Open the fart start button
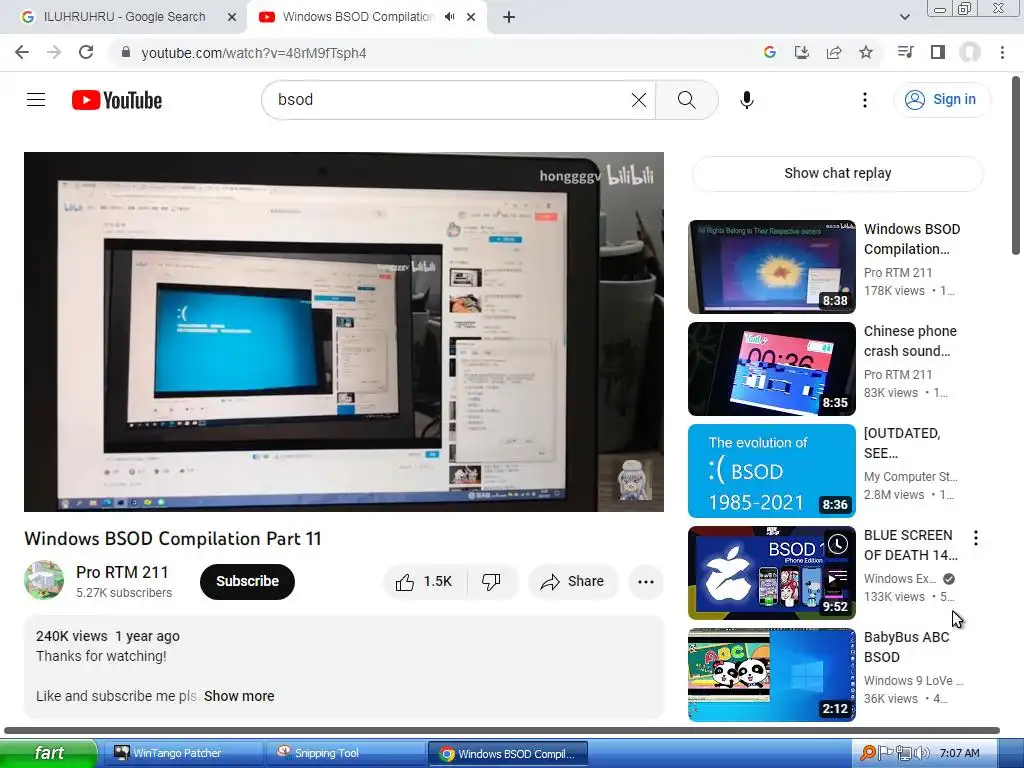This screenshot has width=1024, height=768. coord(48,753)
